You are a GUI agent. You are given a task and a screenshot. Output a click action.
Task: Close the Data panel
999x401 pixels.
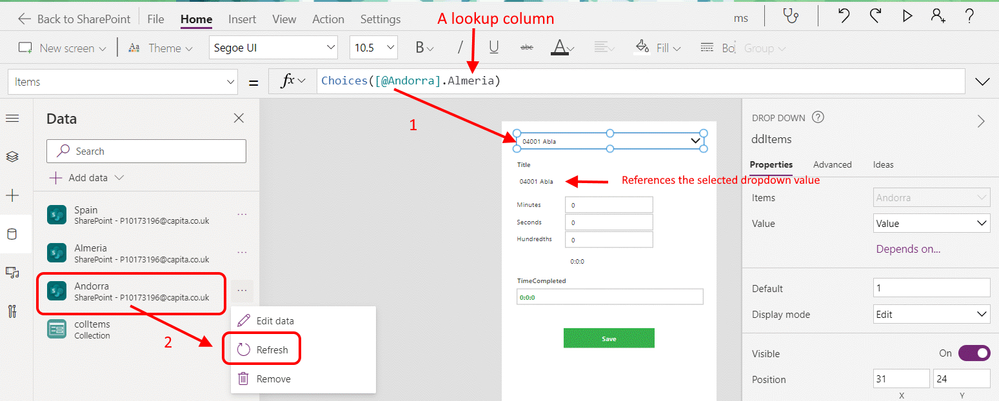click(239, 118)
